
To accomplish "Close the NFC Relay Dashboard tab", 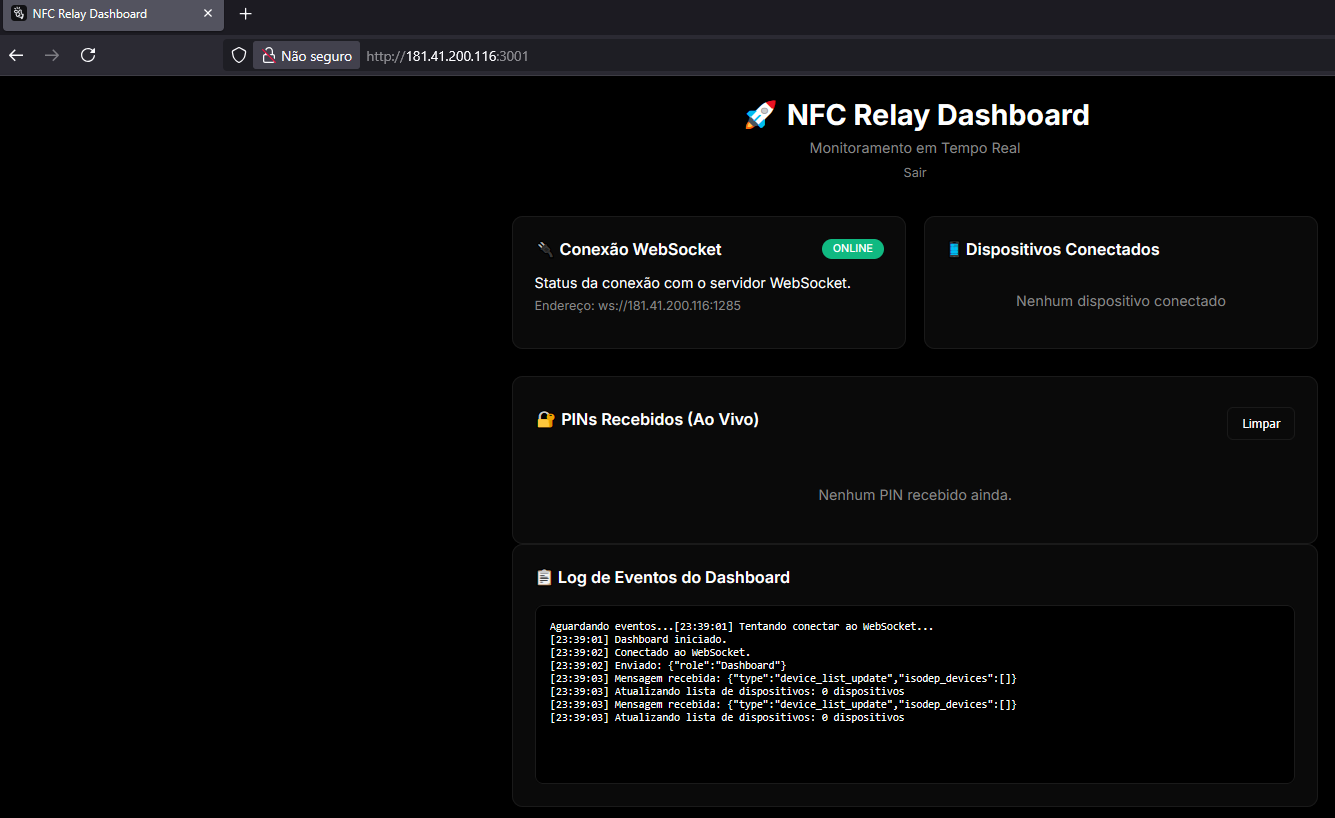I will [208, 14].
